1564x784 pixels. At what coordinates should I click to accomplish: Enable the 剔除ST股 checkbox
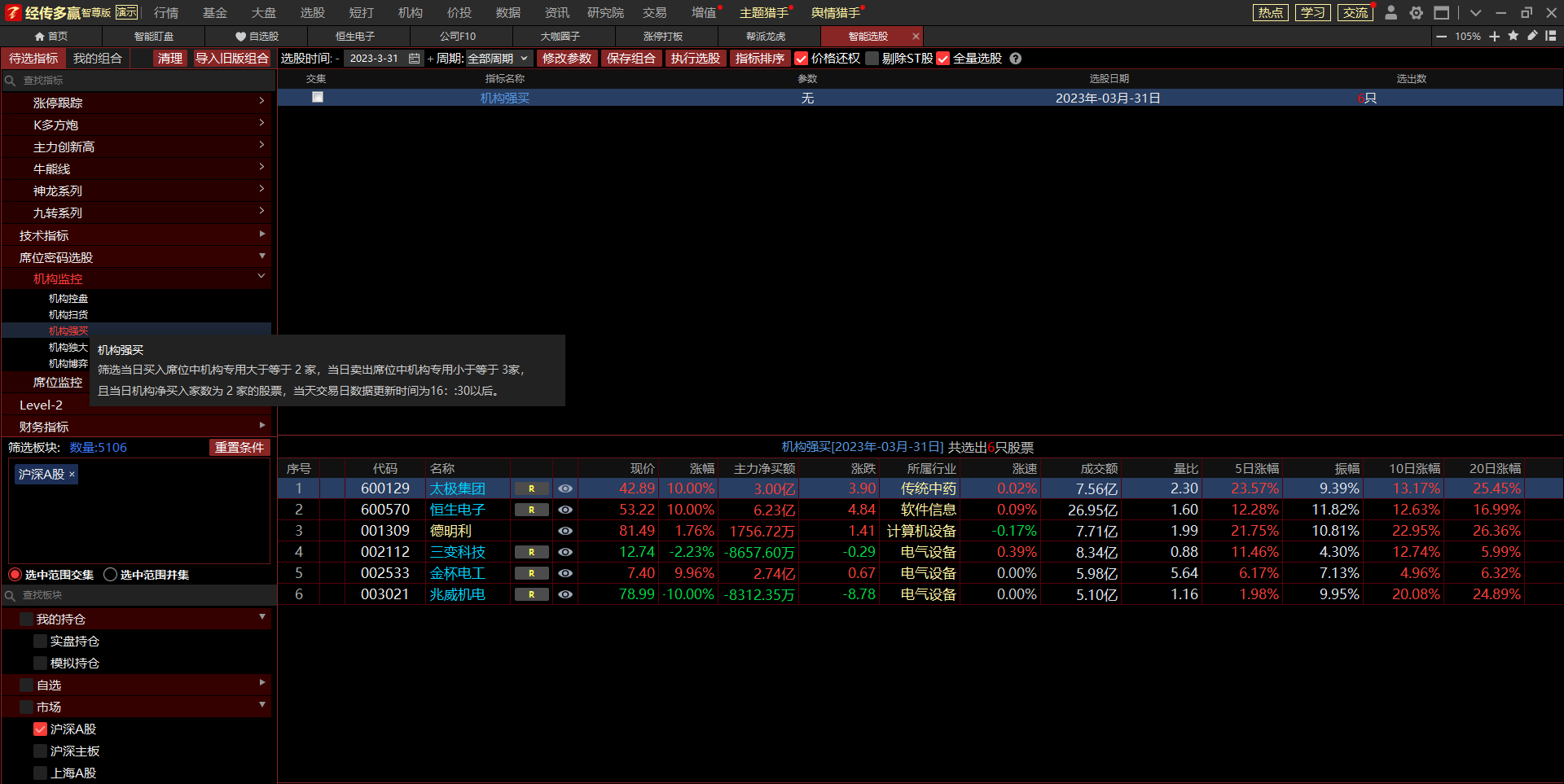tap(872, 59)
